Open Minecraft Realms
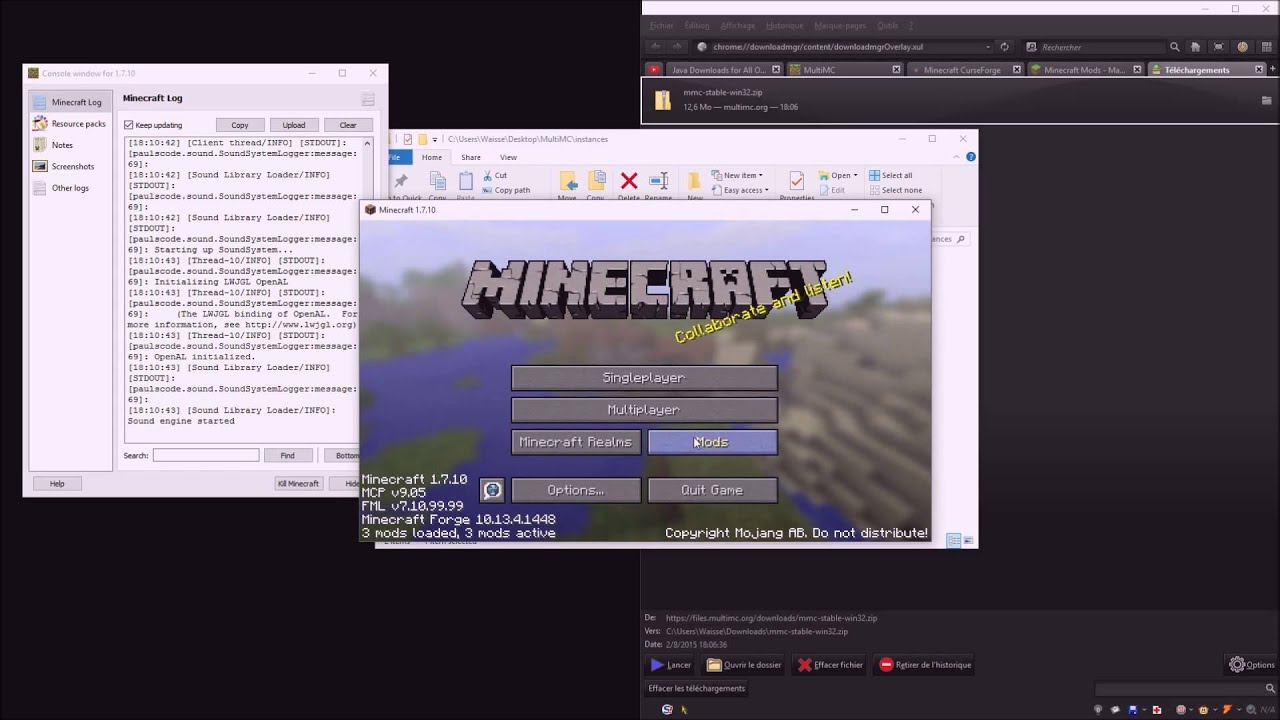 pos(575,442)
